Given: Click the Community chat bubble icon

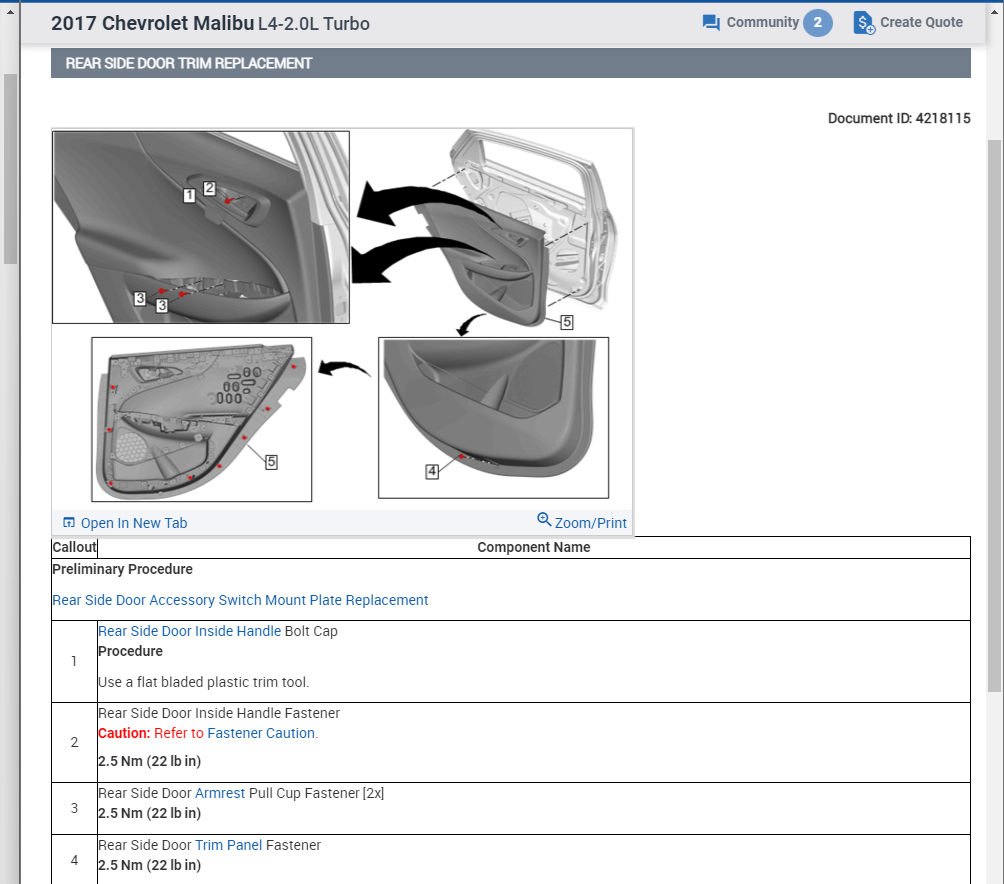Looking at the screenshot, I should (x=711, y=23).
